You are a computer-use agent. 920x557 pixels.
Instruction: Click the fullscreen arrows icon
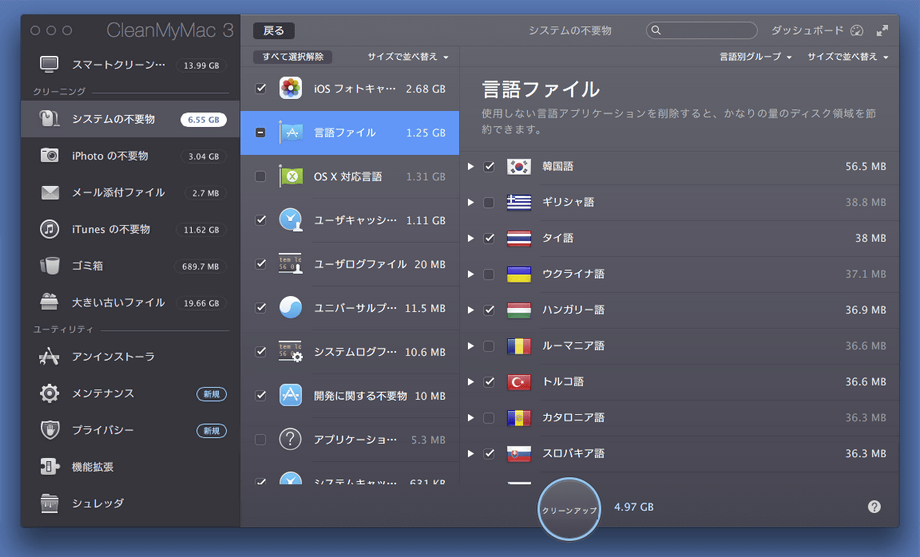click(882, 31)
